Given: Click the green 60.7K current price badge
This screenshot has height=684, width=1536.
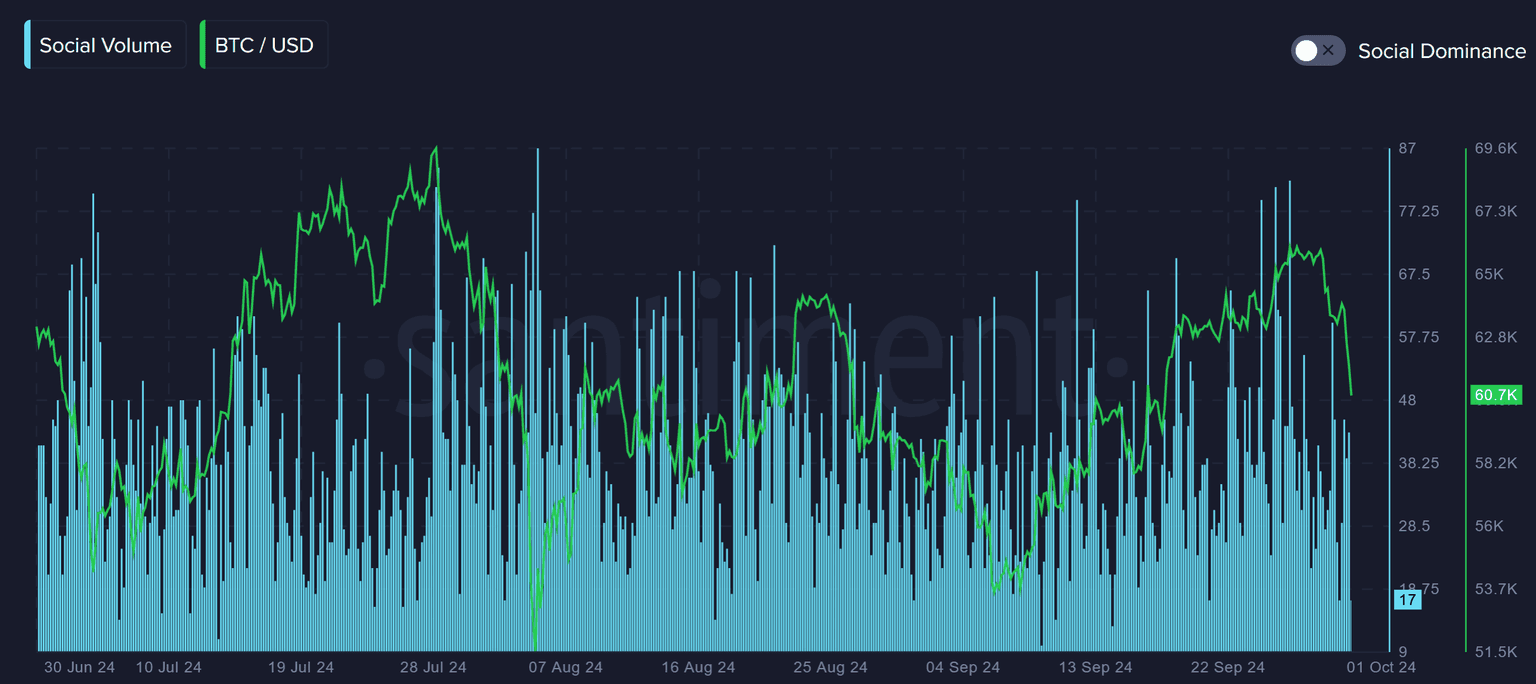Looking at the screenshot, I should (1495, 395).
